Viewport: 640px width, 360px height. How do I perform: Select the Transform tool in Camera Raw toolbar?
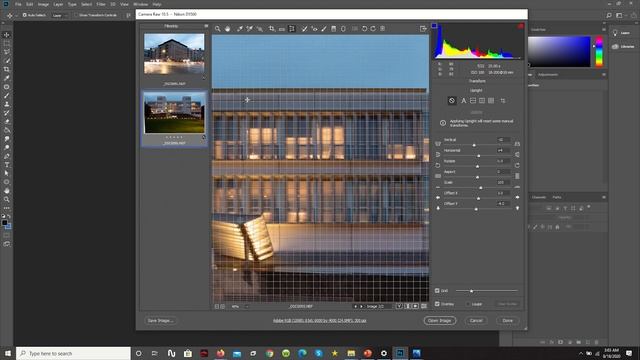(292, 29)
